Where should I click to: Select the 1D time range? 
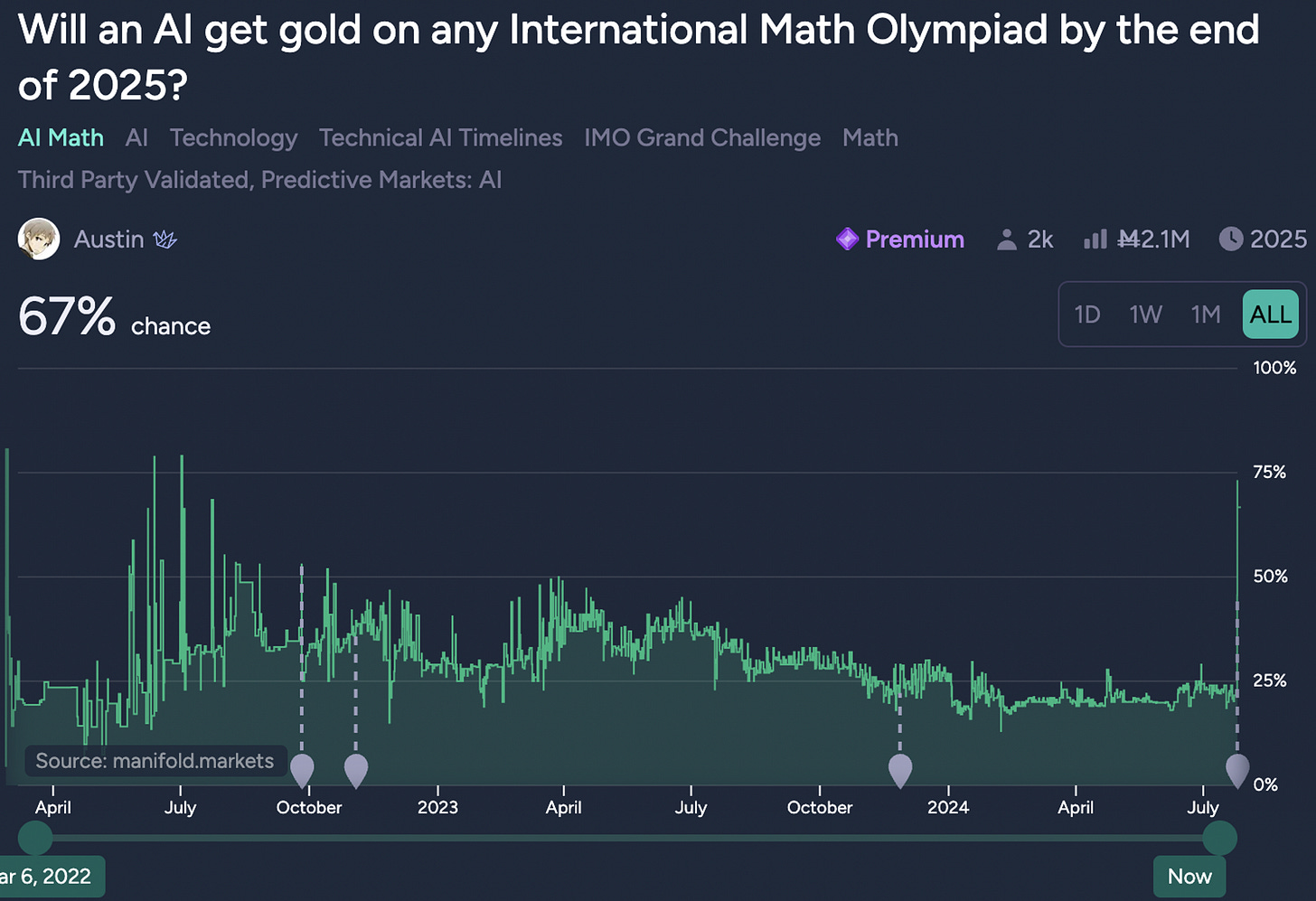[x=1086, y=314]
